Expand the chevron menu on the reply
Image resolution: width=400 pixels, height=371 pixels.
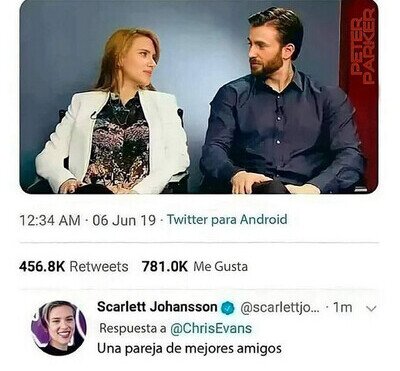click(371, 308)
